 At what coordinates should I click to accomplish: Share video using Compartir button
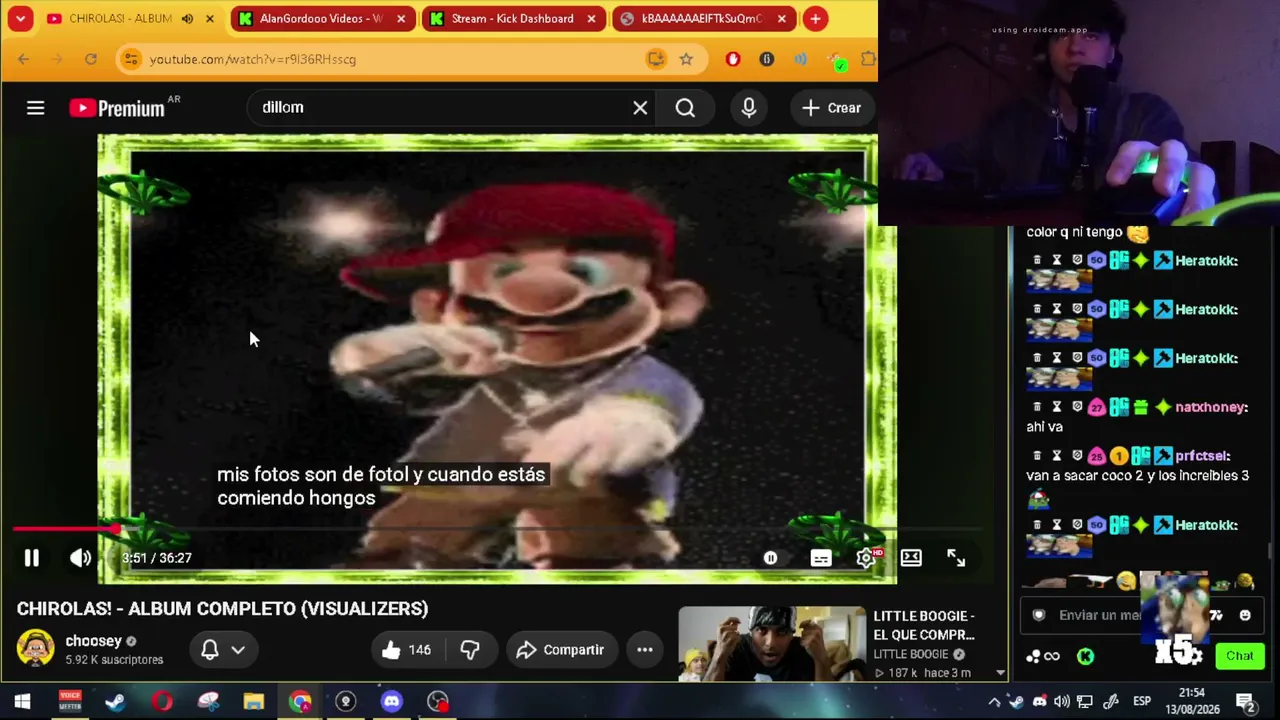pos(560,650)
